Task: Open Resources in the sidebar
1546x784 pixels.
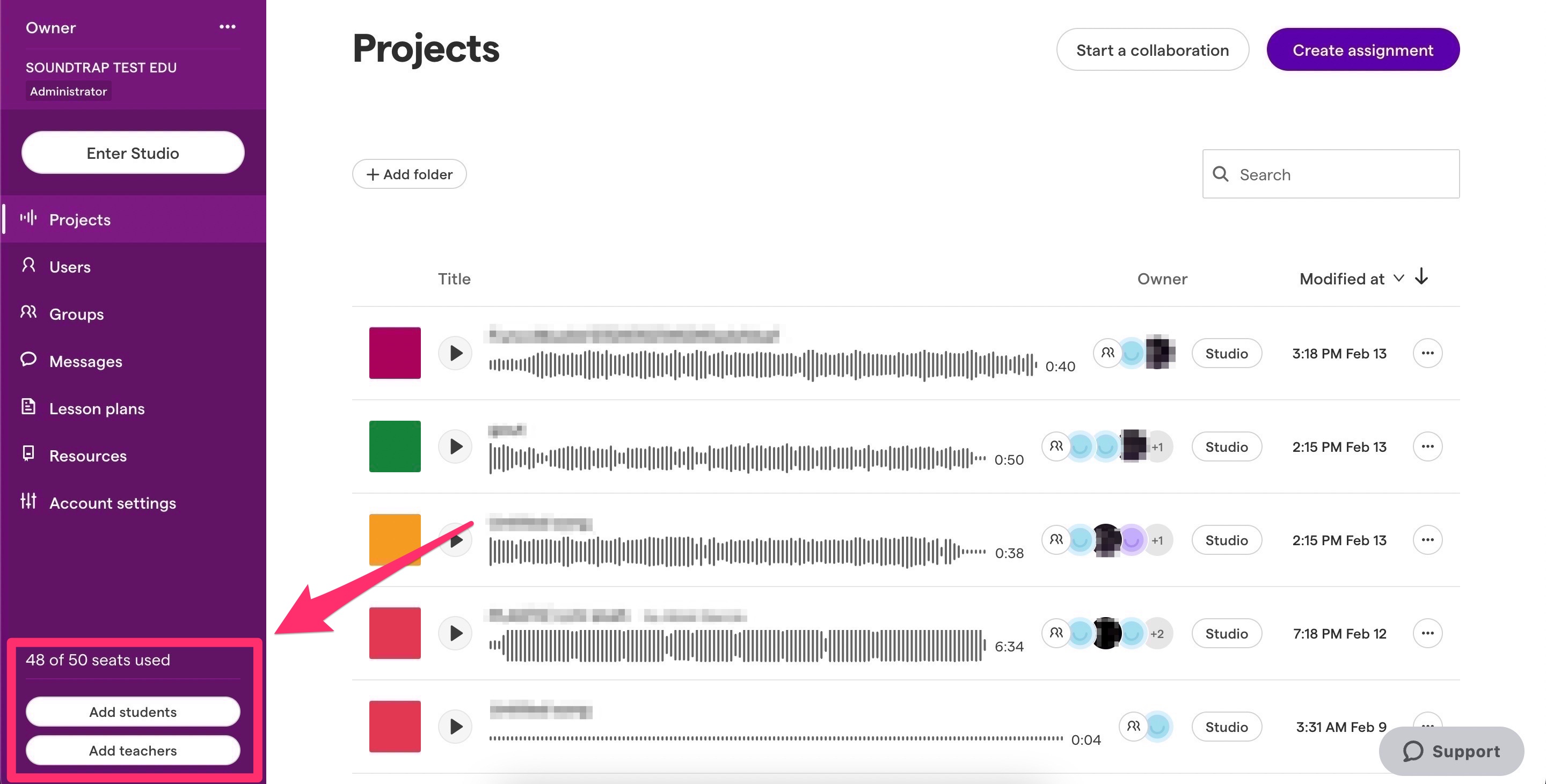Action: [133, 455]
